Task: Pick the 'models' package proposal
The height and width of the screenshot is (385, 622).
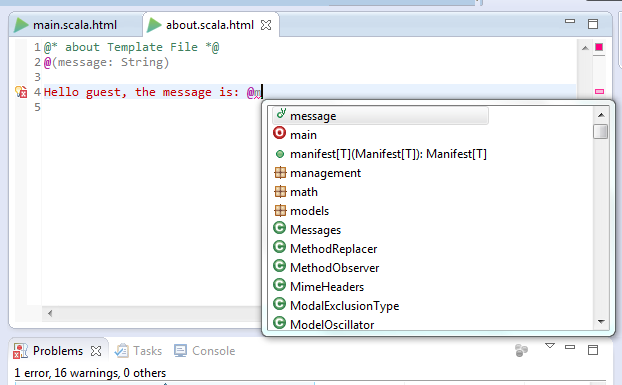Action: [309, 211]
